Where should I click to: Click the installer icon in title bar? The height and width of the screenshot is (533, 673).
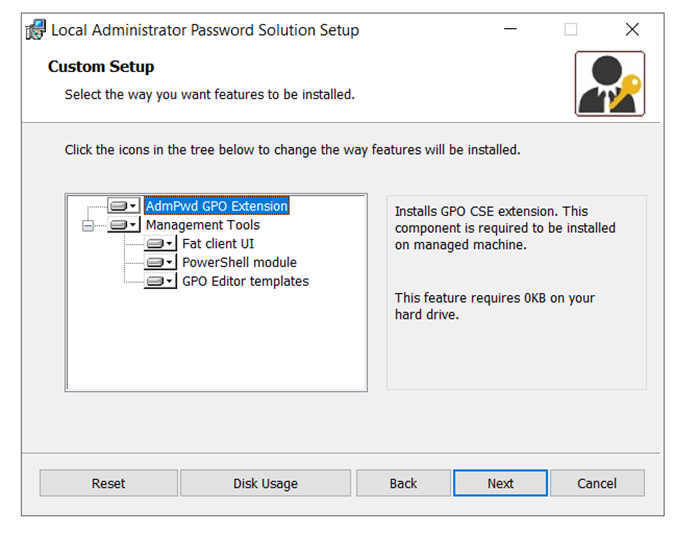[36, 30]
